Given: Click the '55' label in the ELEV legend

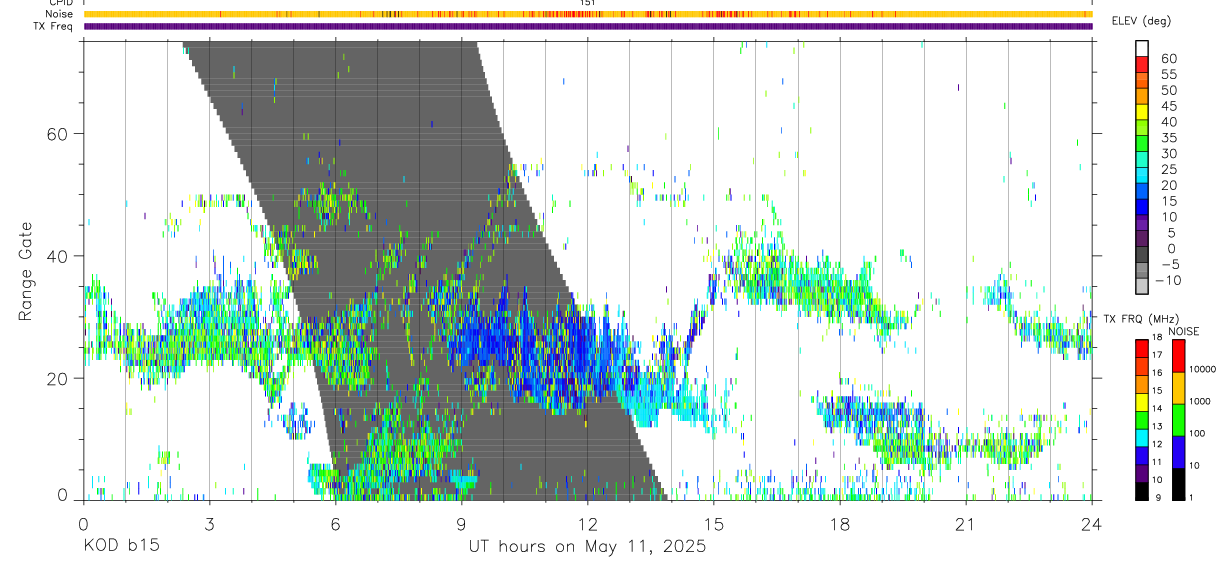Looking at the screenshot, I should tap(1168, 74).
